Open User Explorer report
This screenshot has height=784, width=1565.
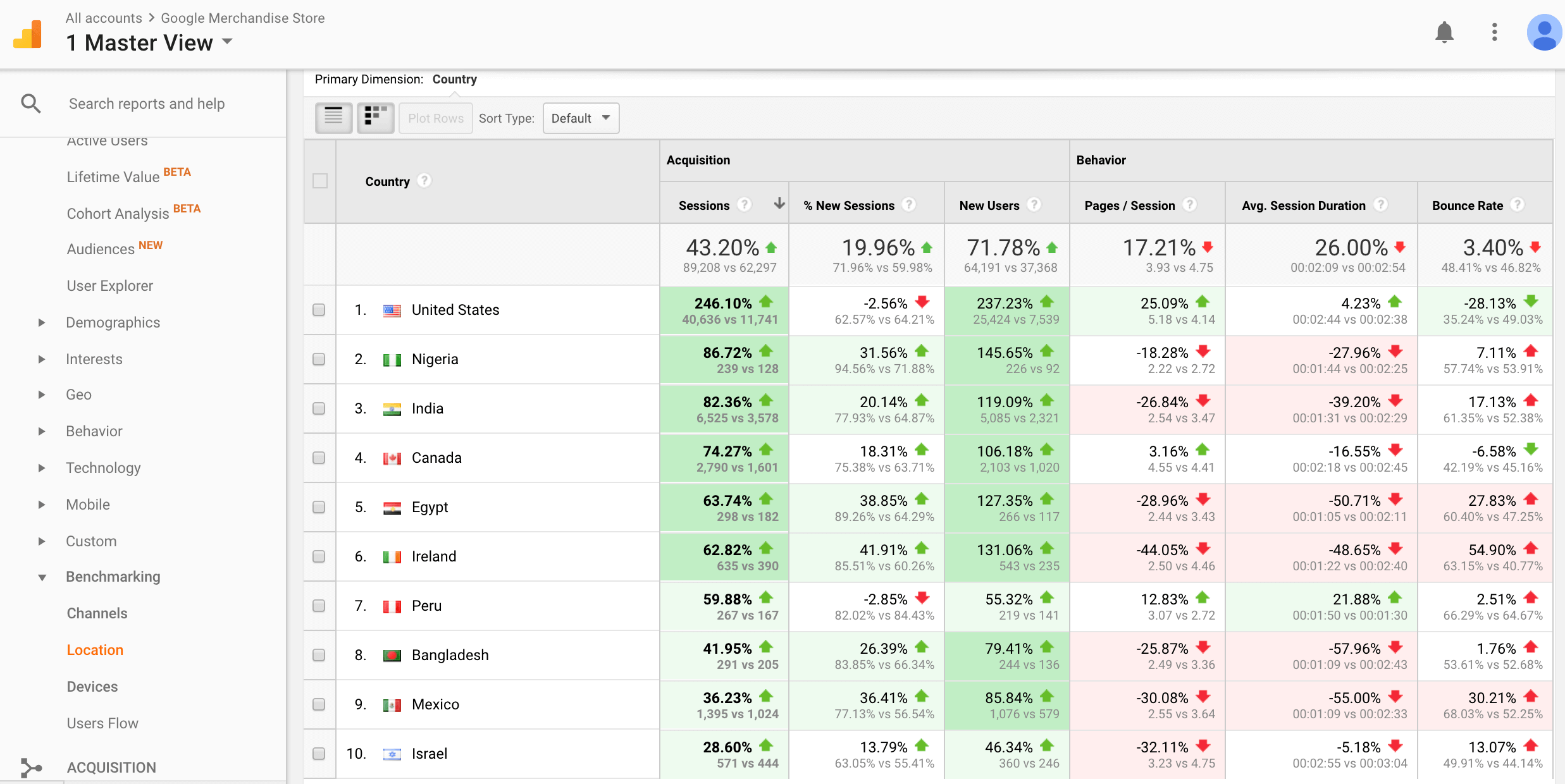(110, 286)
